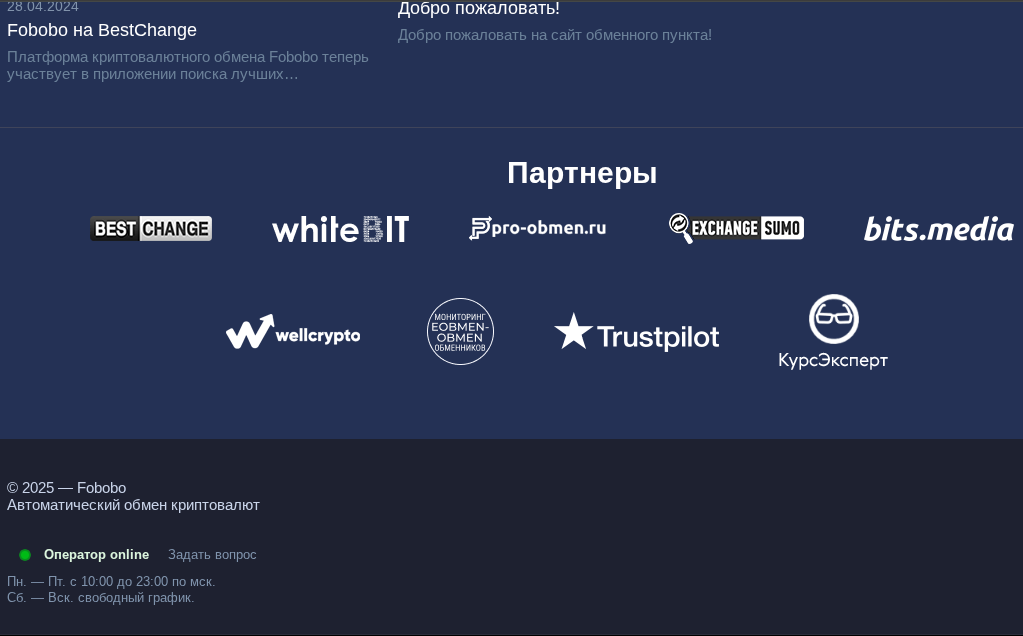Click the news date 28.04.2024
Viewport: 1023px width, 636px height.
(x=42, y=7)
